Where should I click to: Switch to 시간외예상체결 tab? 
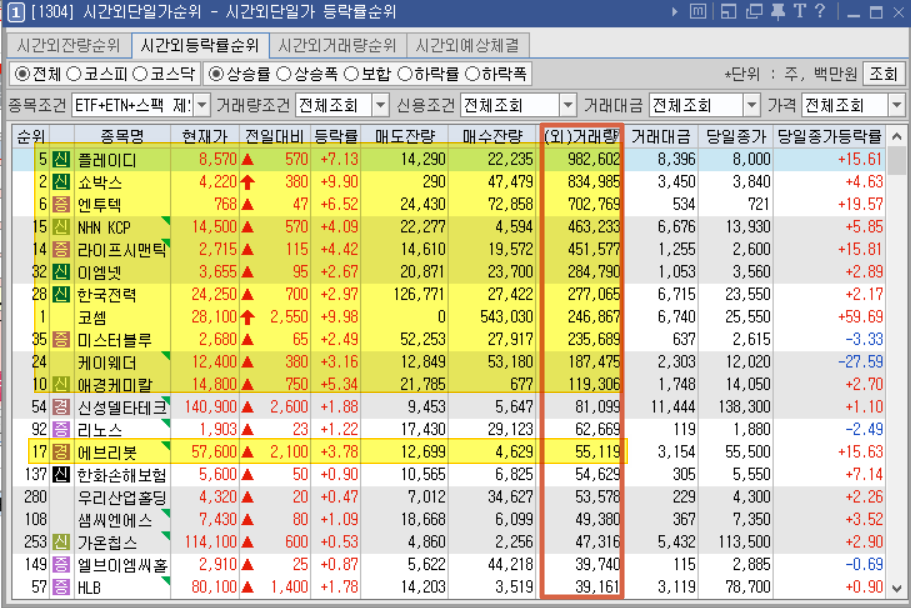point(468,45)
